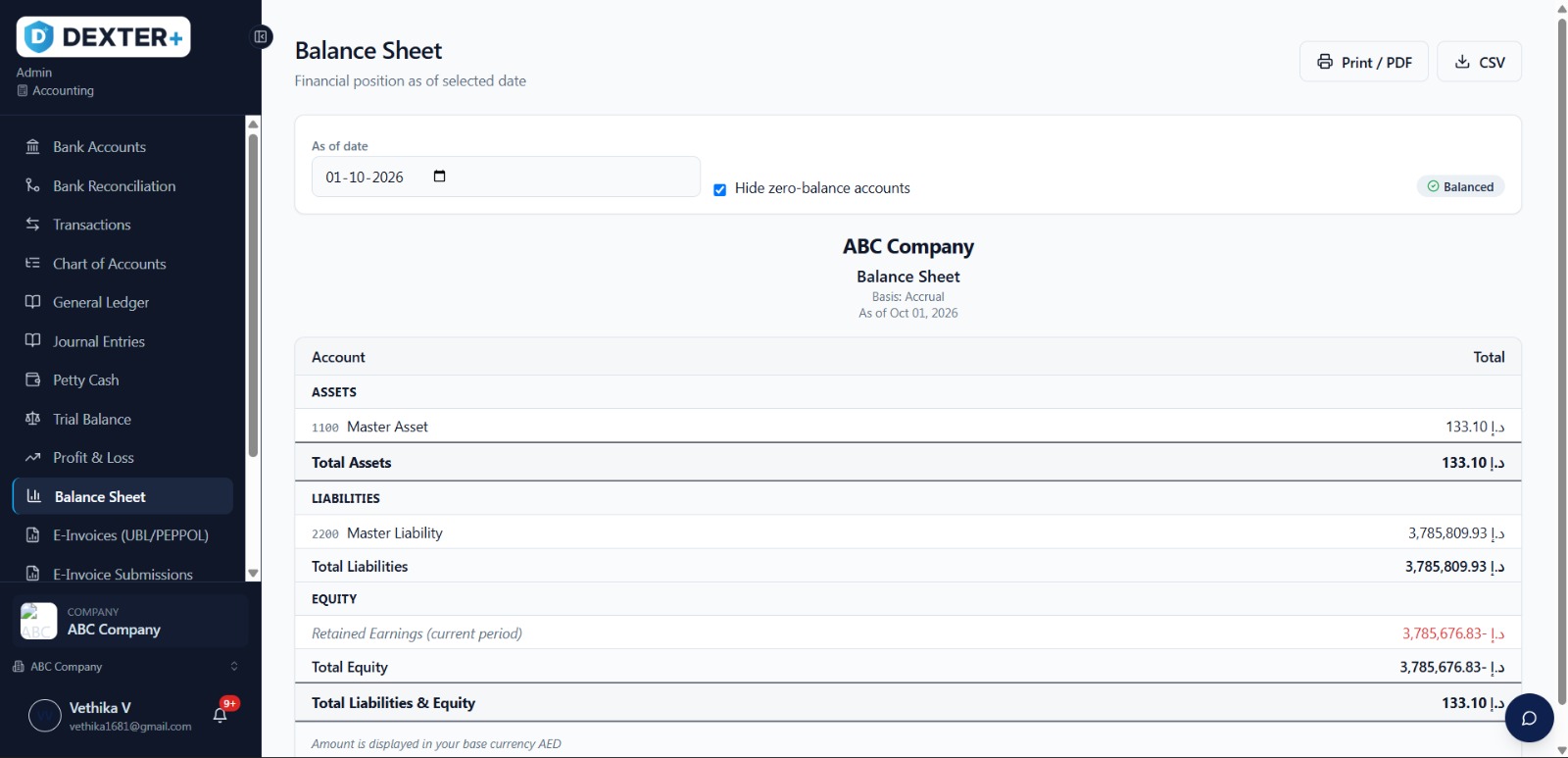Image resolution: width=1568 pixels, height=758 pixels.
Task: Click the Petty Cash wallet icon
Action: pyautogui.click(x=33, y=379)
